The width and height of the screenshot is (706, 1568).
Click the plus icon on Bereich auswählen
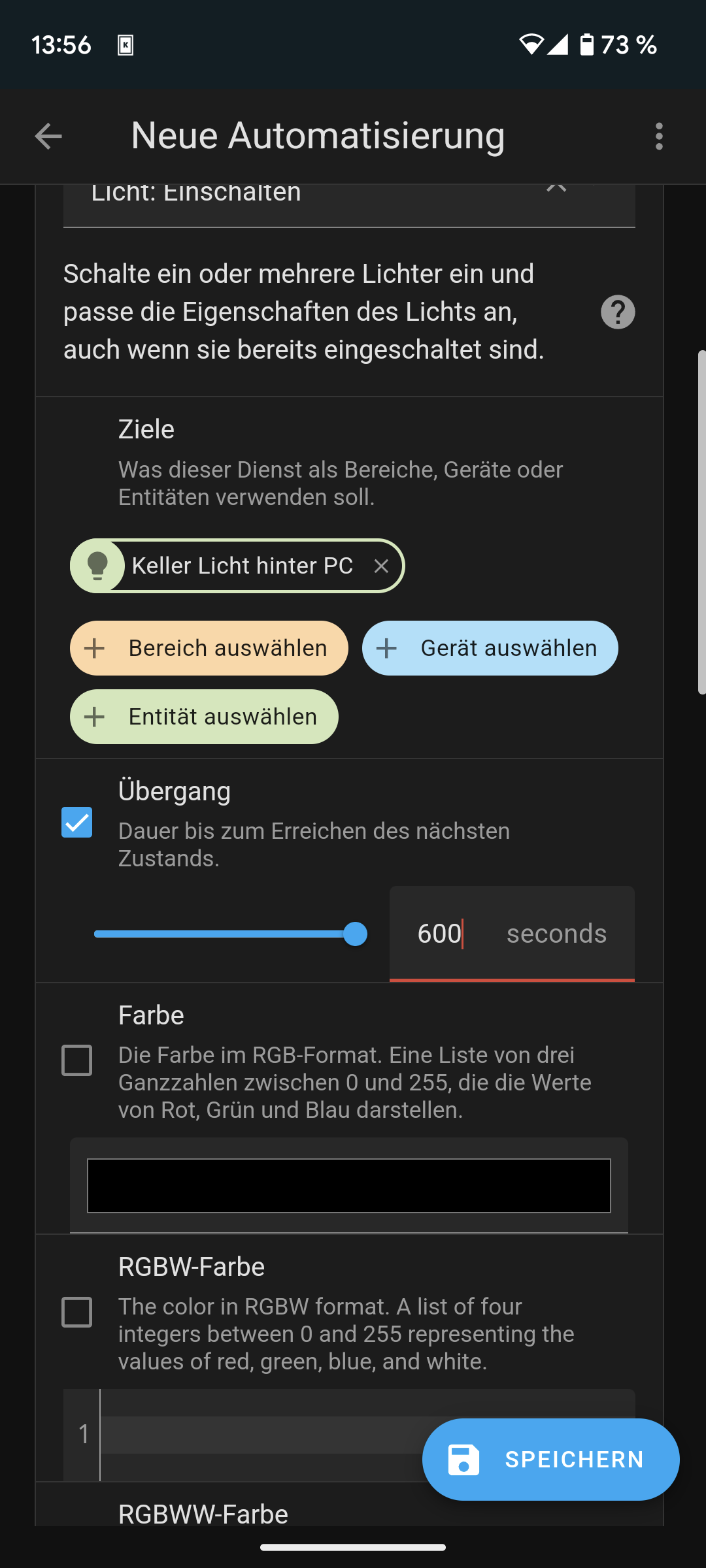(95, 648)
